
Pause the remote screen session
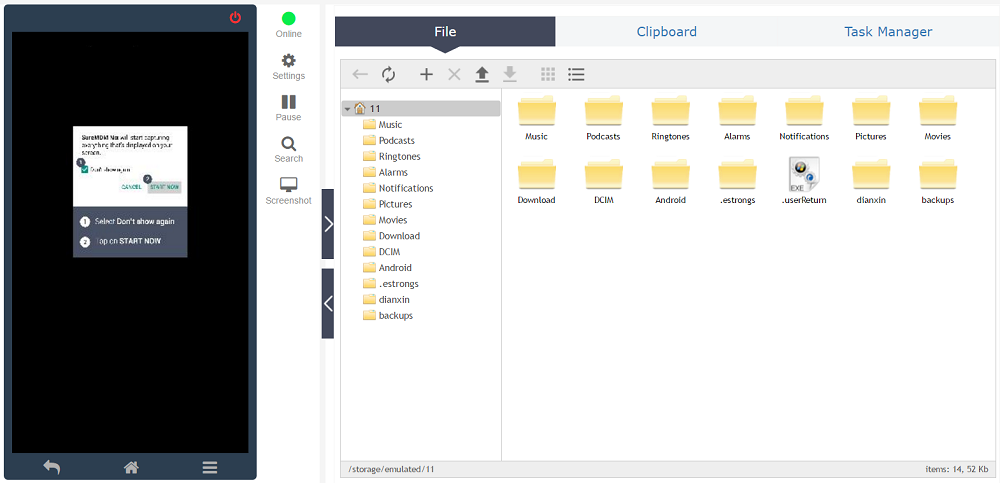(x=289, y=108)
